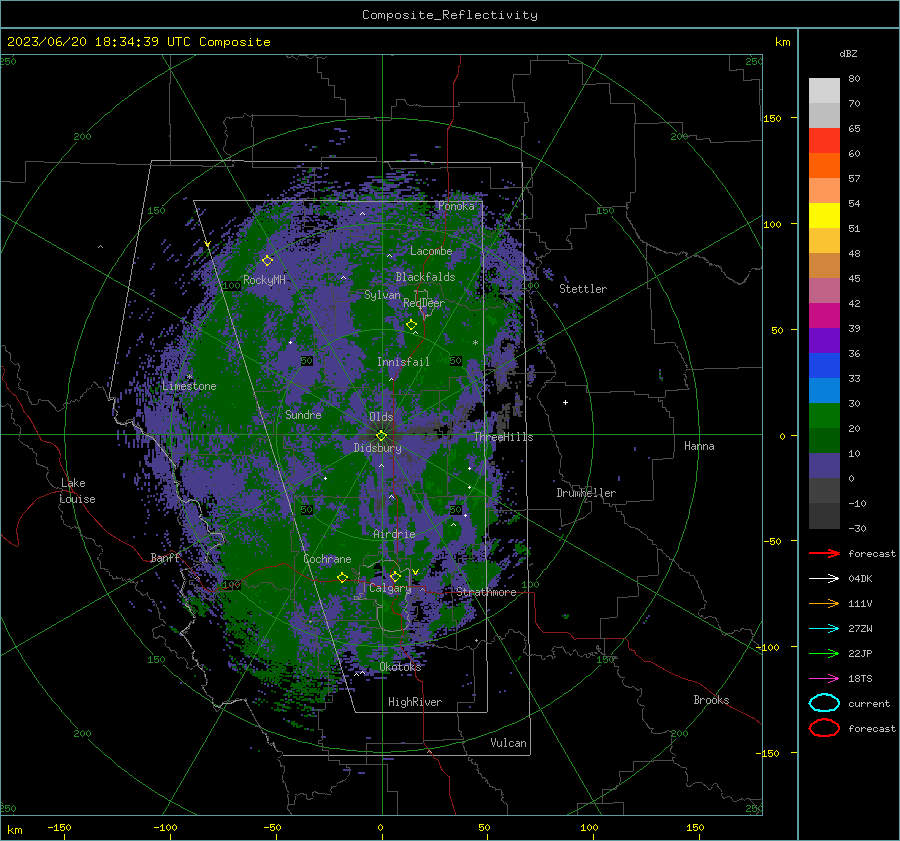Click the Okotoks label
Viewport: 900px width, 841px height.
400,667
